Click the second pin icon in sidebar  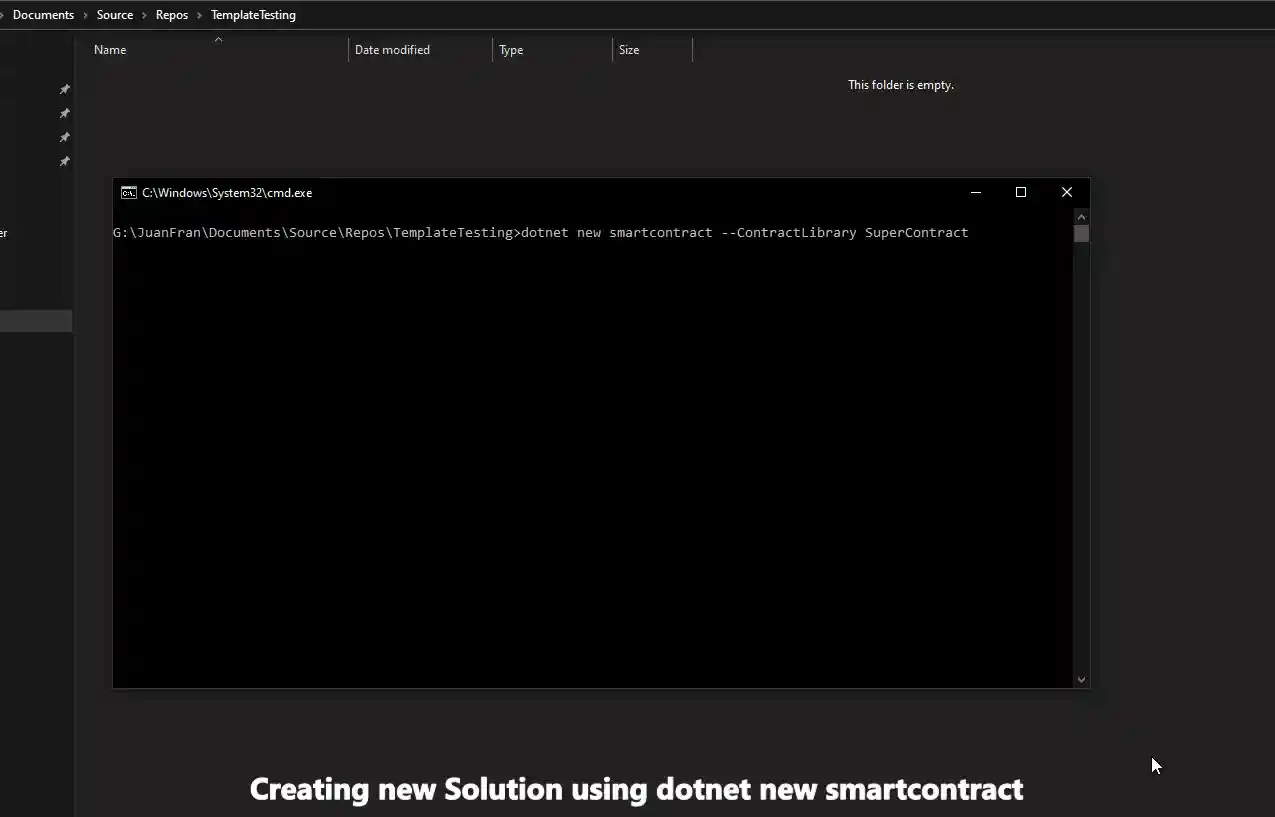point(65,113)
